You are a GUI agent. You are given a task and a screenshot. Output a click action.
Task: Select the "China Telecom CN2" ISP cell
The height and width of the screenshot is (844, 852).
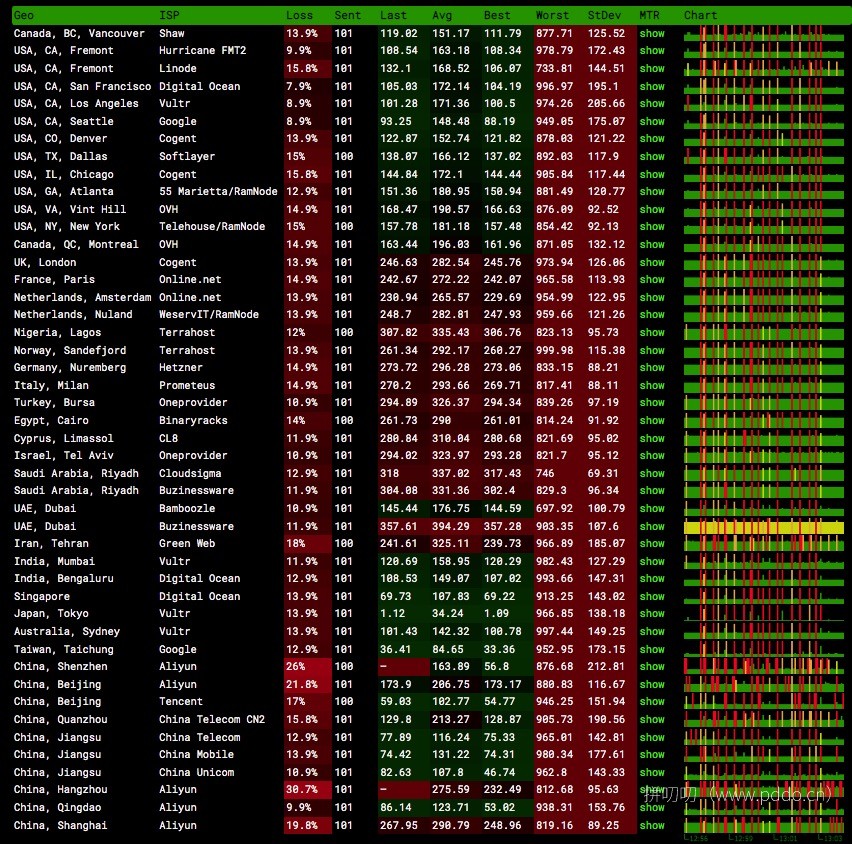[x=212, y=719]
